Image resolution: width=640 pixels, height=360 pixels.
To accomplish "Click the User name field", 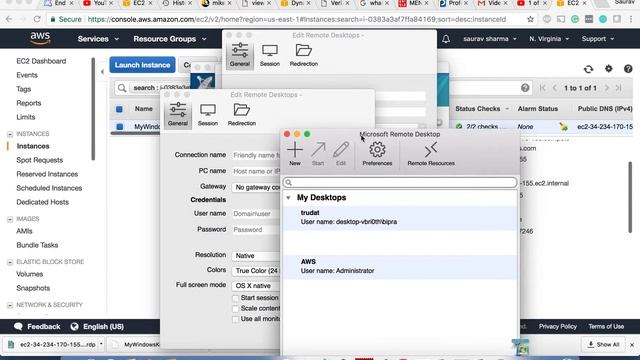I will [x=256, y=213].
